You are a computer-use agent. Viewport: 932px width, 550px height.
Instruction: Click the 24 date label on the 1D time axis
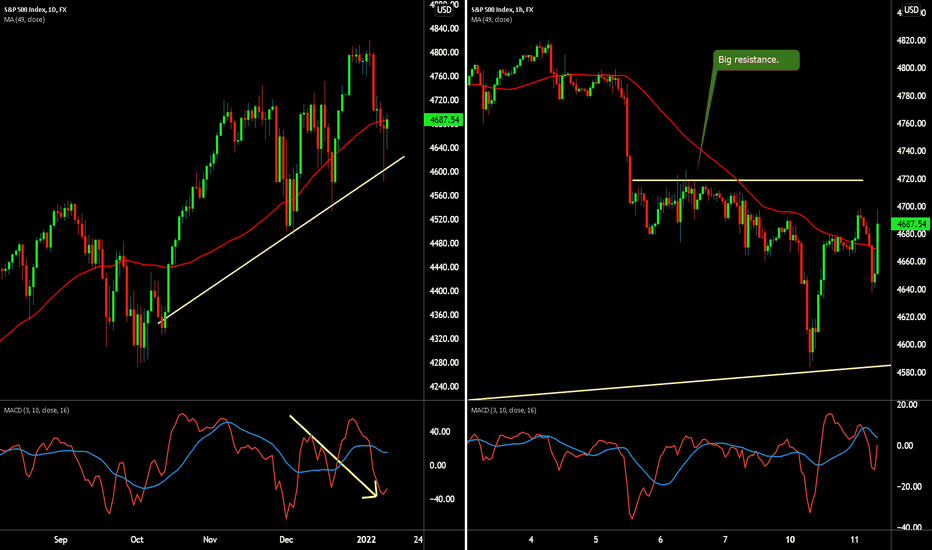[418, 540]
